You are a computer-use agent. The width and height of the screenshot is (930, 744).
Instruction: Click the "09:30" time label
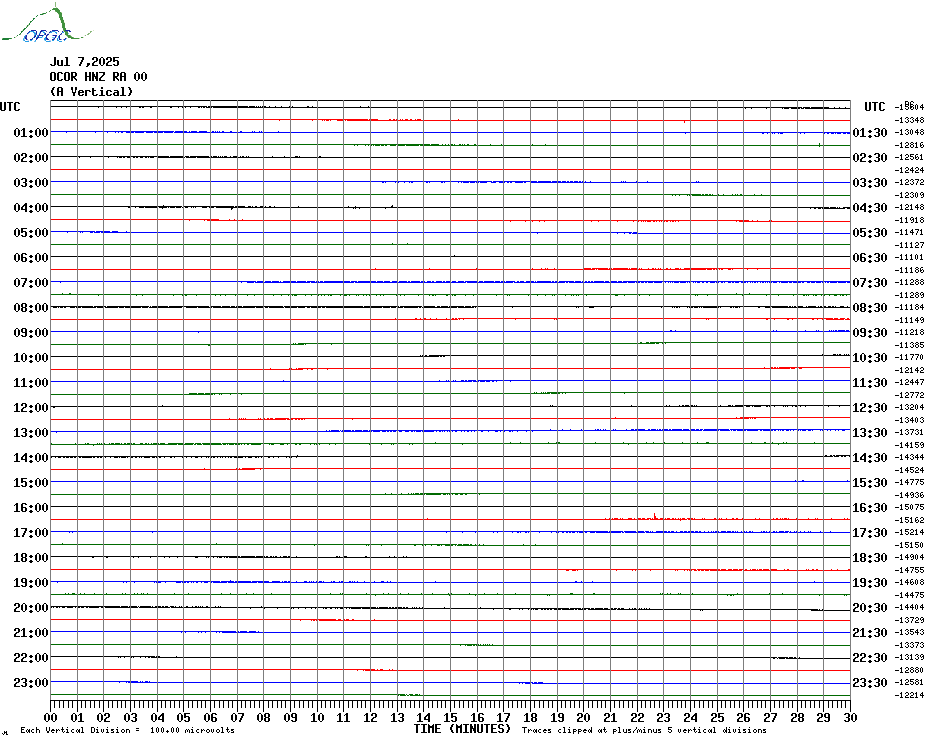(870, 332)
